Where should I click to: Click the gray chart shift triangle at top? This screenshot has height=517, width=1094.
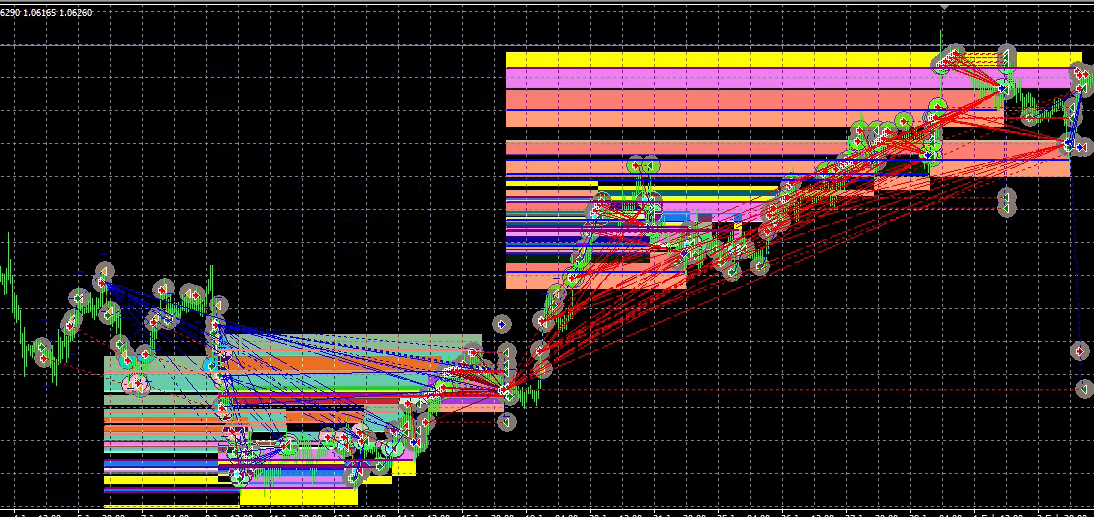click(x=945, y=7)
